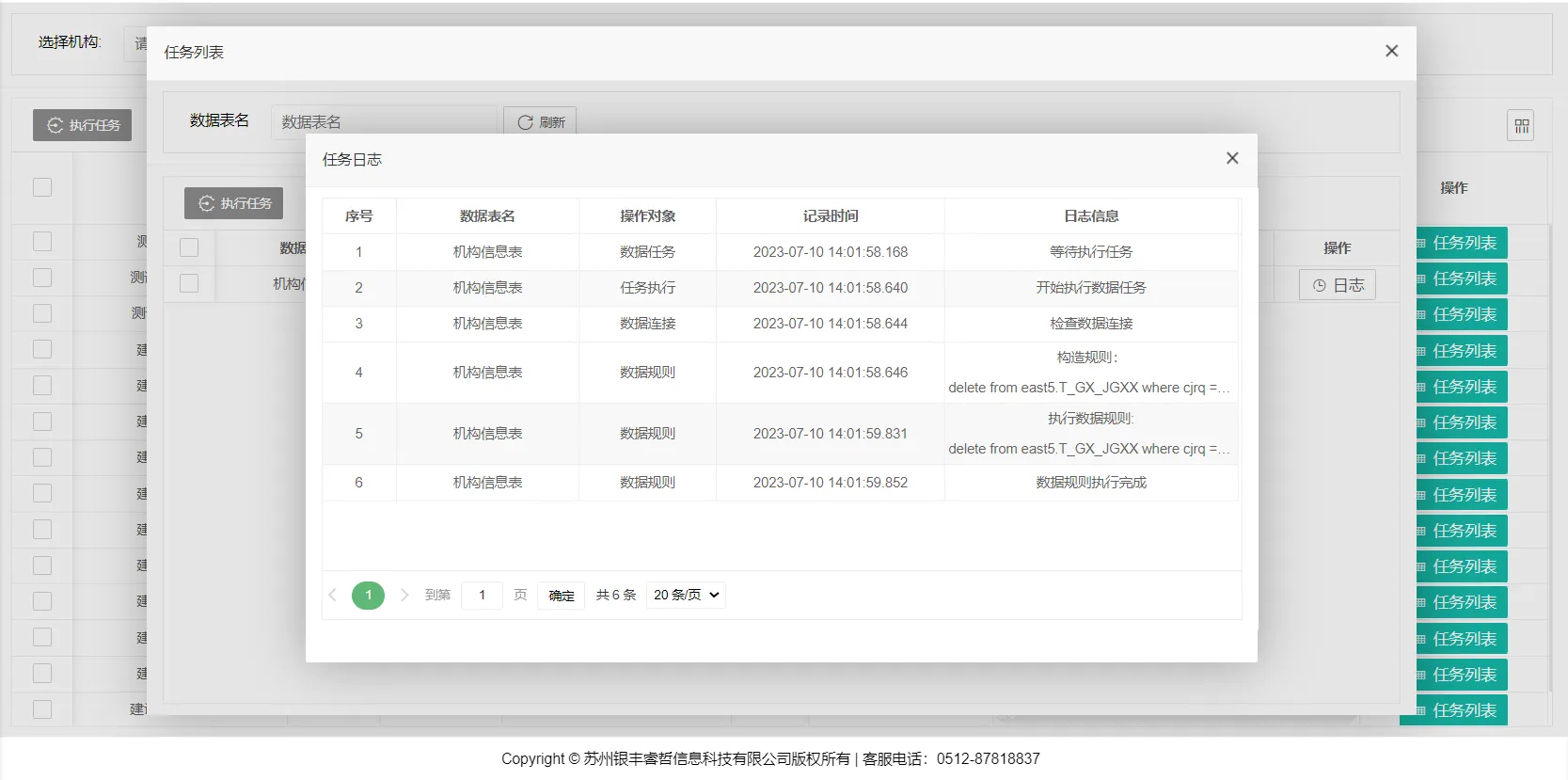Click the grid layout icon at top right
This screenshot has width=1568, height=780.
[1521, 126]
